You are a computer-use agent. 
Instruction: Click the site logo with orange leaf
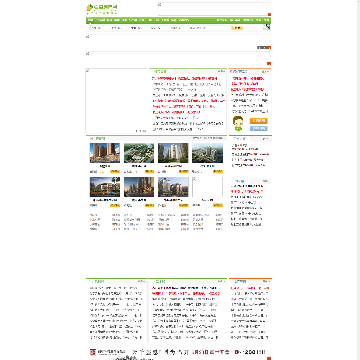[102, 9]
